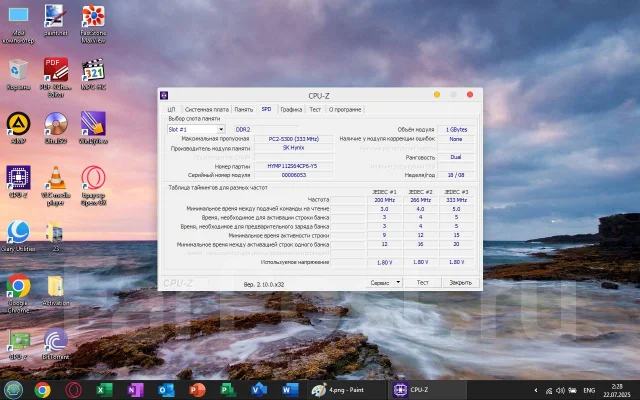This screenshot has height=400, width=640.
Task: Launch Opera GX browser desktop shortcut
Action: click(93, 186)
